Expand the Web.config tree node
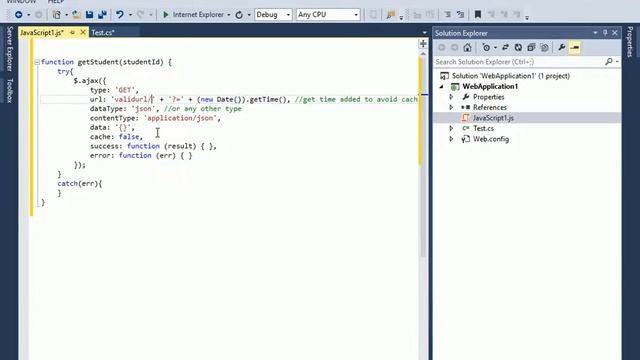 coord(451,139)
